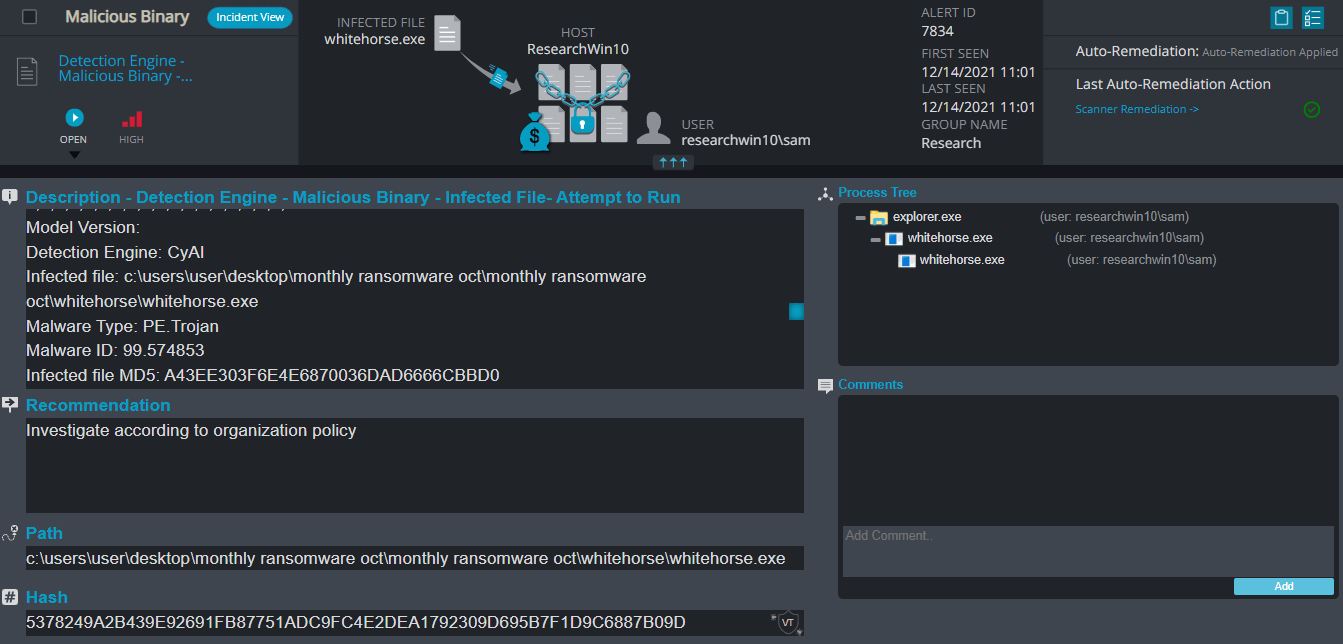Click the money bag ransomware icon
The height and width of the screenshot is (644, 1343).
point(535,132)
